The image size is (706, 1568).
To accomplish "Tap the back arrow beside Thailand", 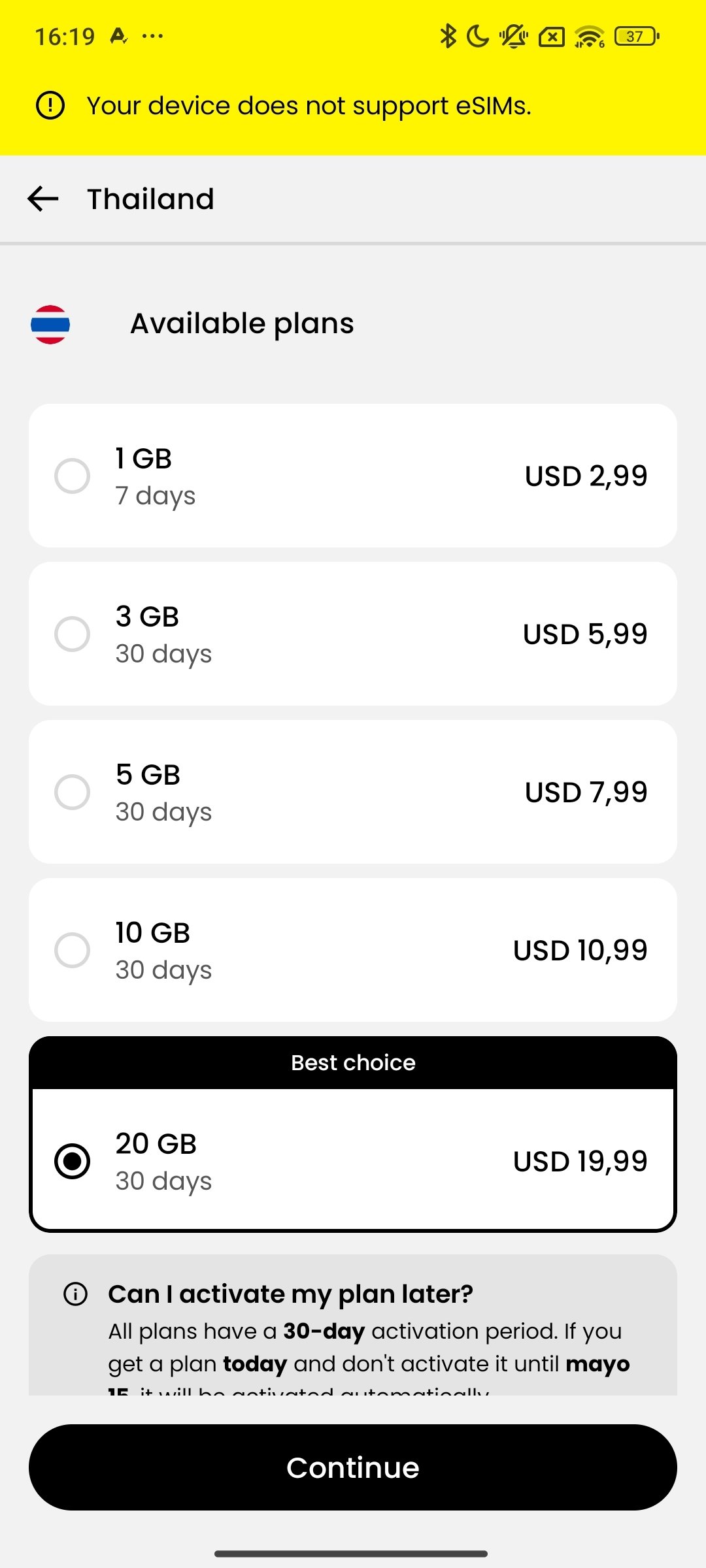I will point(43,199).
